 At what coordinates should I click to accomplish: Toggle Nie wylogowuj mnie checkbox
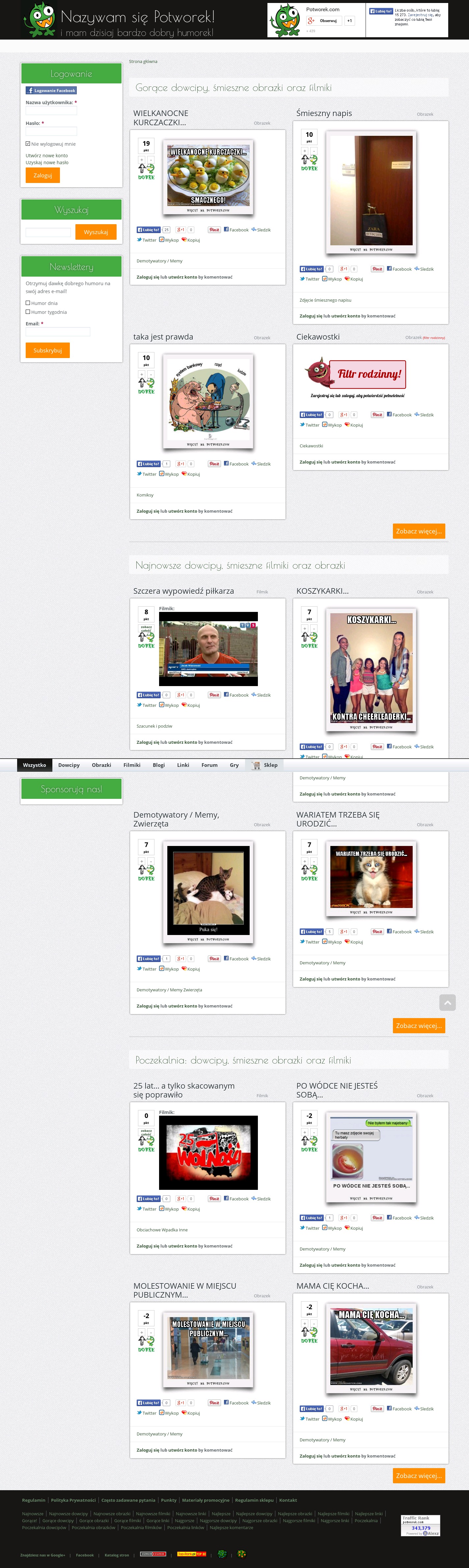28,144
